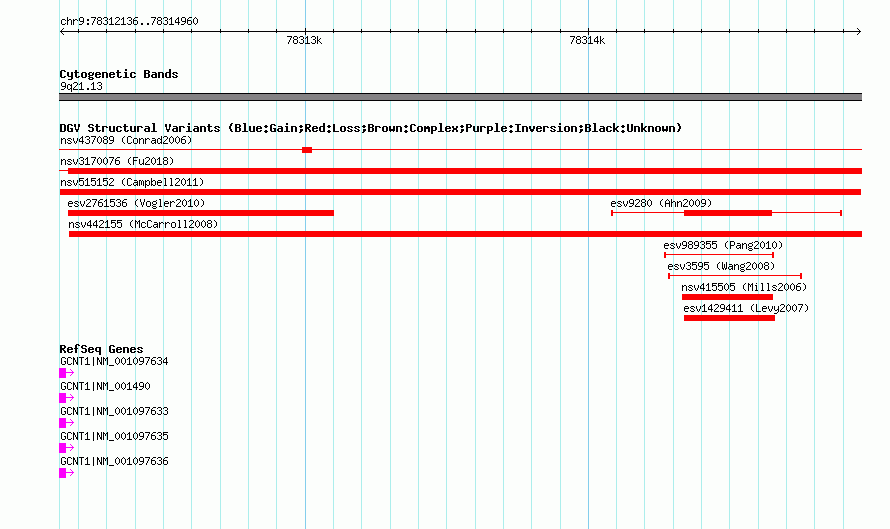Click the esv989355 (Pang2010) label
890x529 pixels.
(723, 245)
